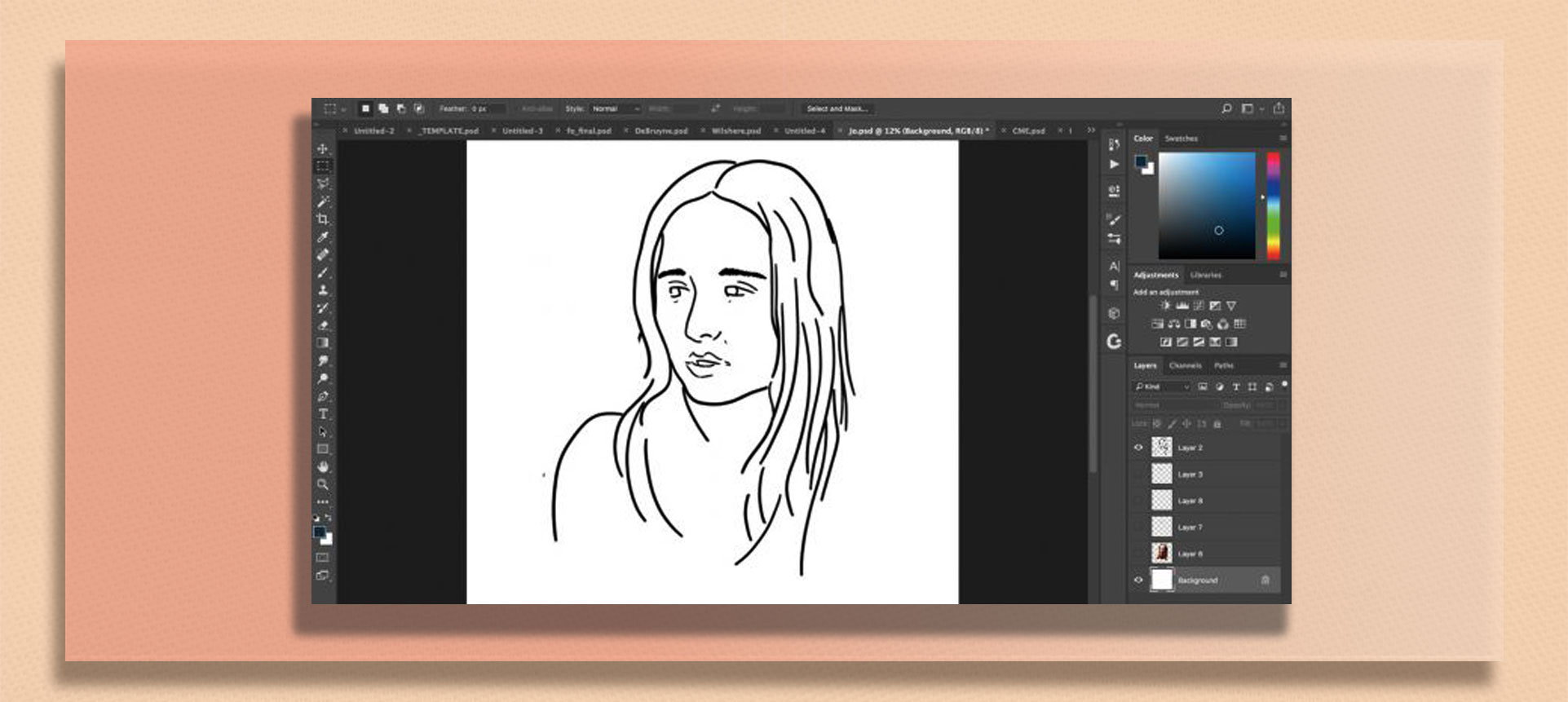Open the Actions panel play icon
Viewport: 1568px width, 702px height.
pos(1114,164)
